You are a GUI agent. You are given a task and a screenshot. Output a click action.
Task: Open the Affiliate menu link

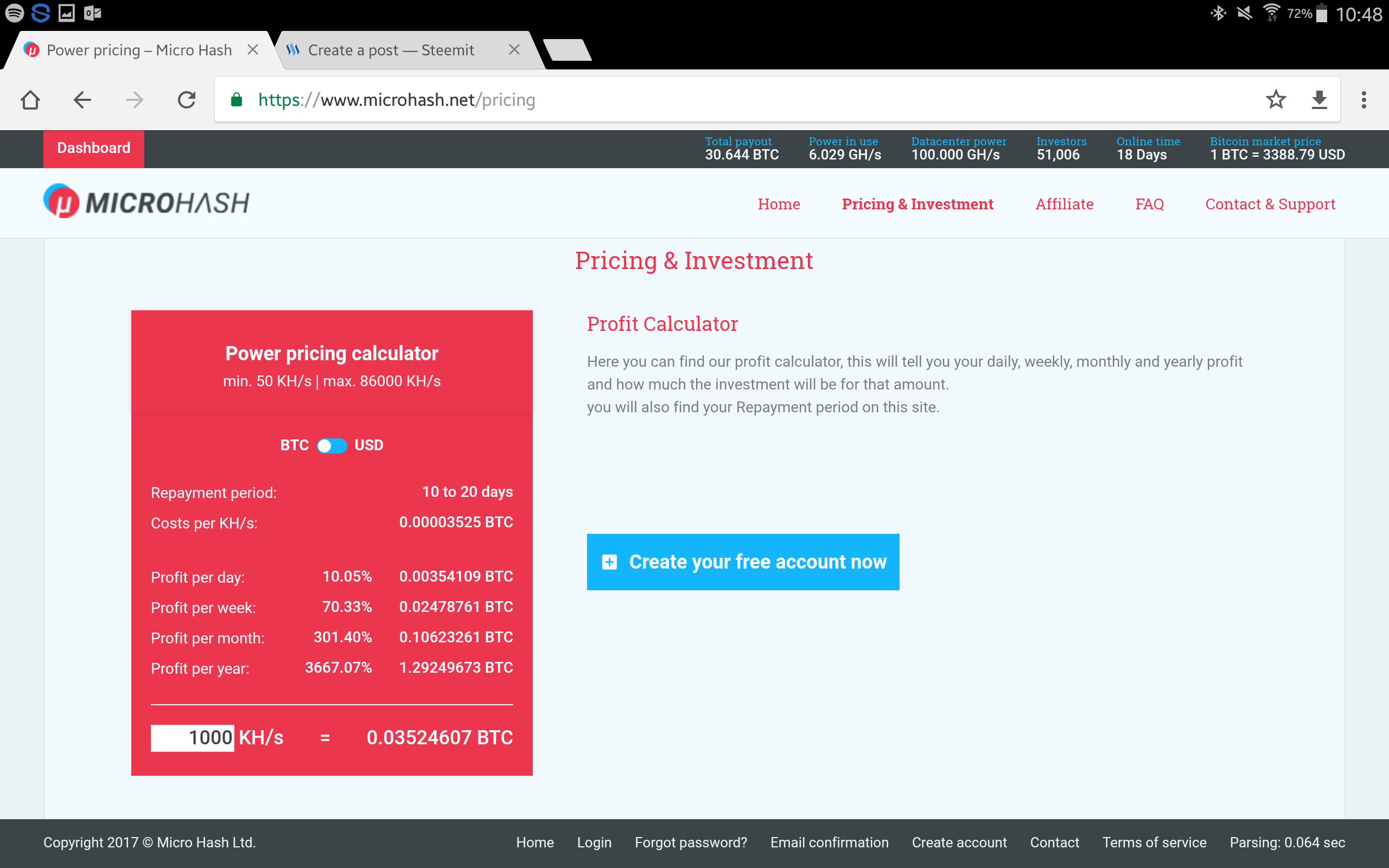tap(1064, 205)
